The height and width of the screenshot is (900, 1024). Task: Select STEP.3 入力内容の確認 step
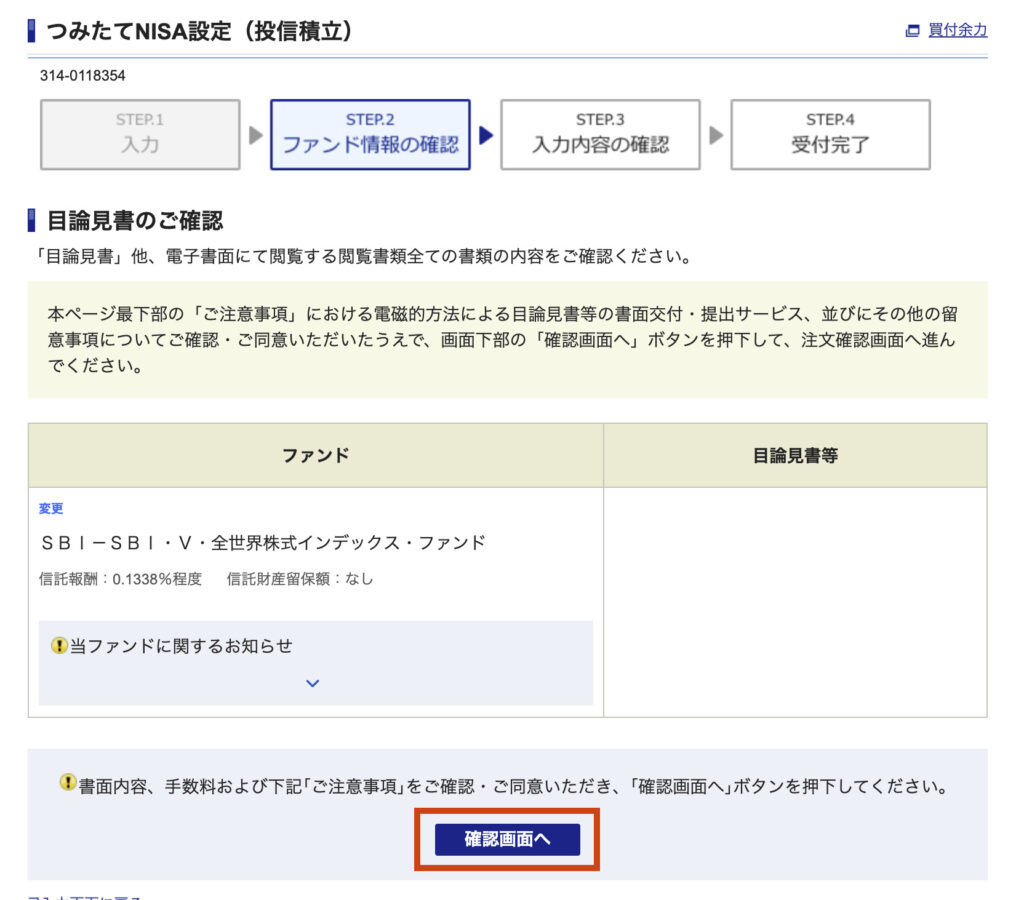point(600,135)
